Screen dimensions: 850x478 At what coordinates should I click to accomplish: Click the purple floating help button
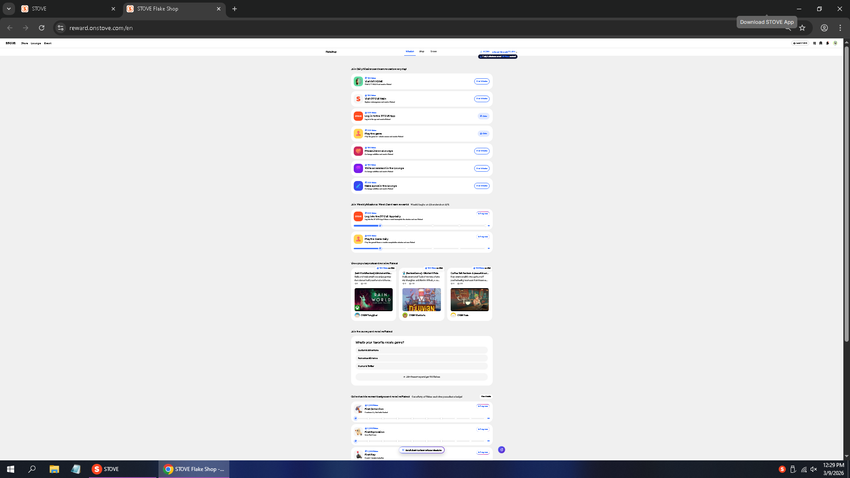click(501, 450)
